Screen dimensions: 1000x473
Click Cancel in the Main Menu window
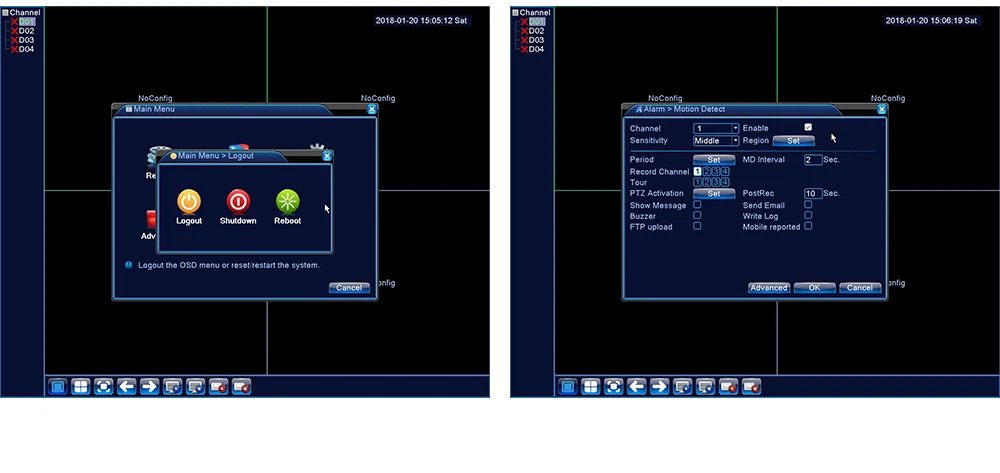coord(349,288)
